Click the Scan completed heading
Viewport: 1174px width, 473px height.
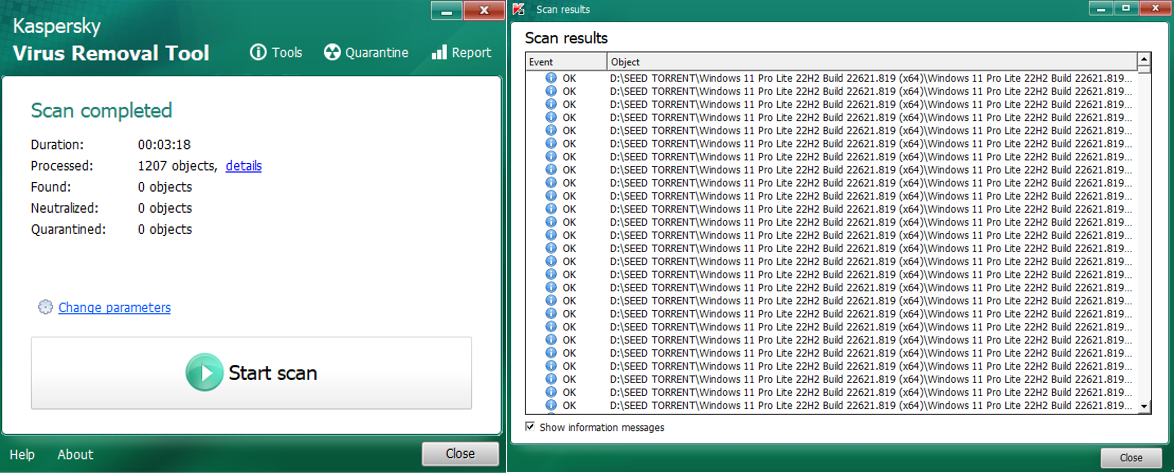click(101, 112)
